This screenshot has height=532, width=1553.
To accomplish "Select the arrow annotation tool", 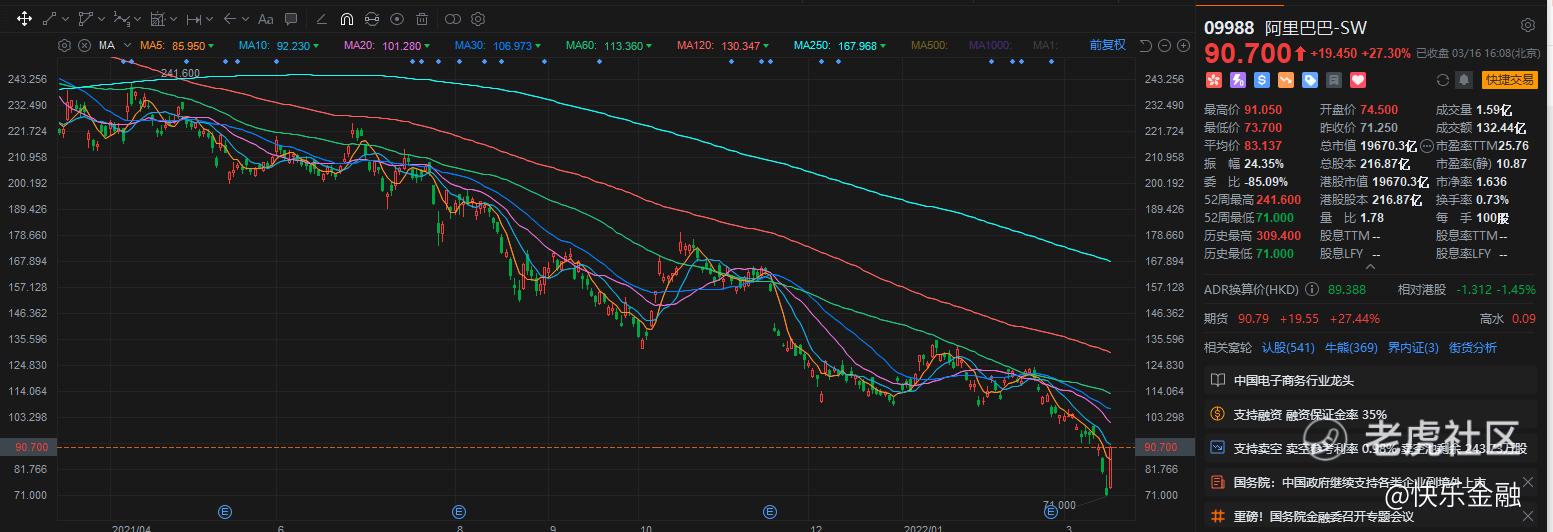I will tap(229, 18).
